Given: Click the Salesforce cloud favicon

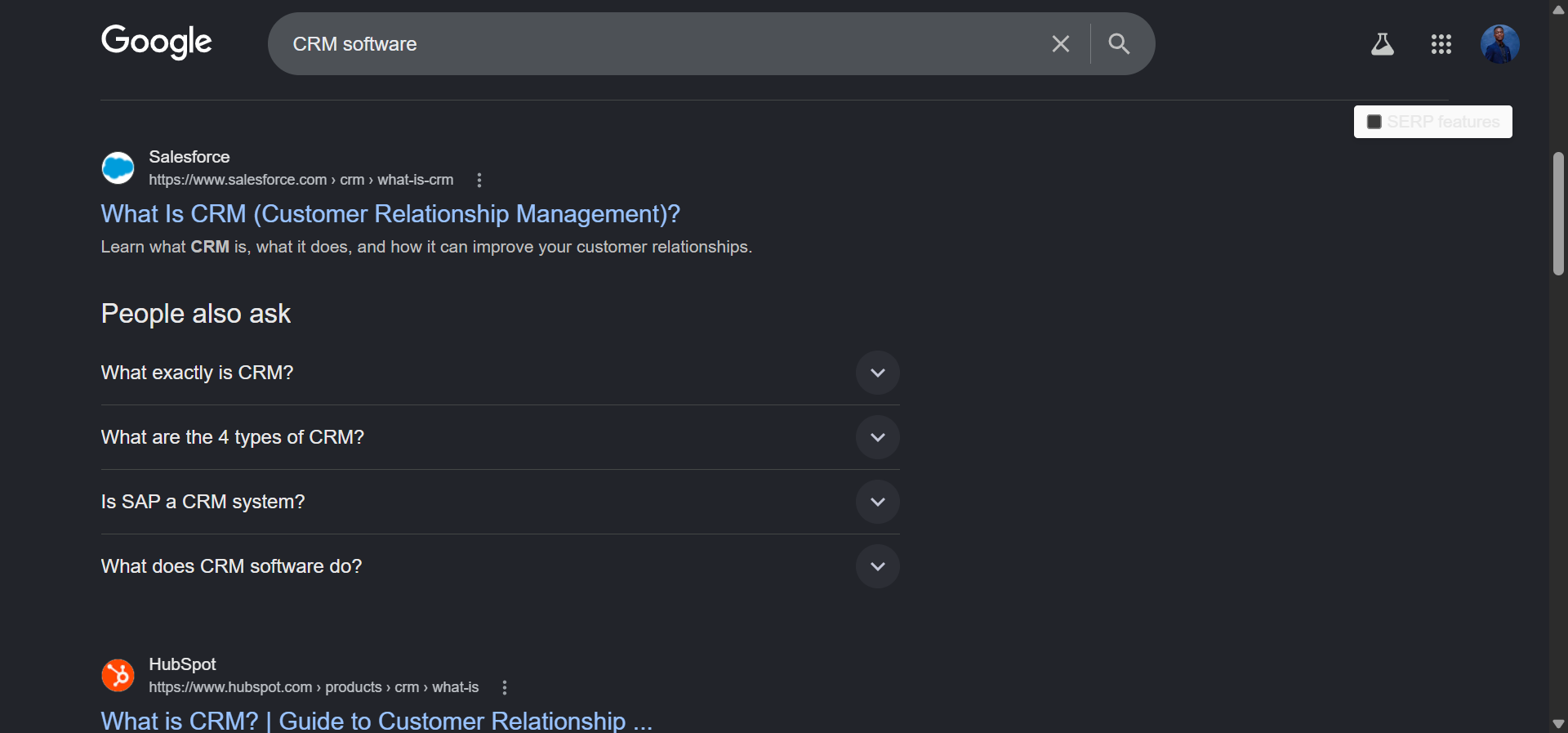Looking at the screenshot, I should point(118,168).
